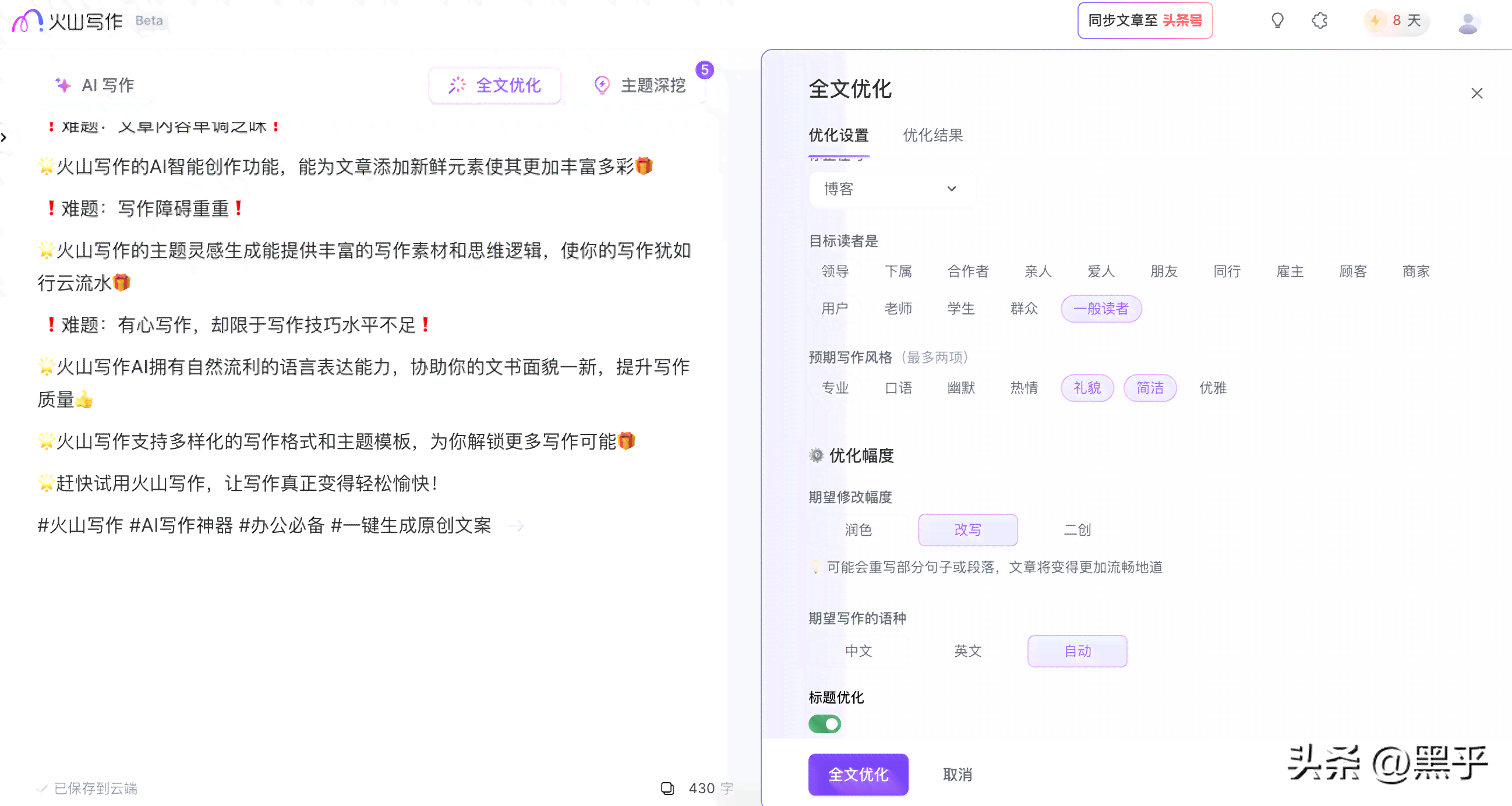Set modification level to 二创
The image size is (1512, 806).
point(1077,530)
